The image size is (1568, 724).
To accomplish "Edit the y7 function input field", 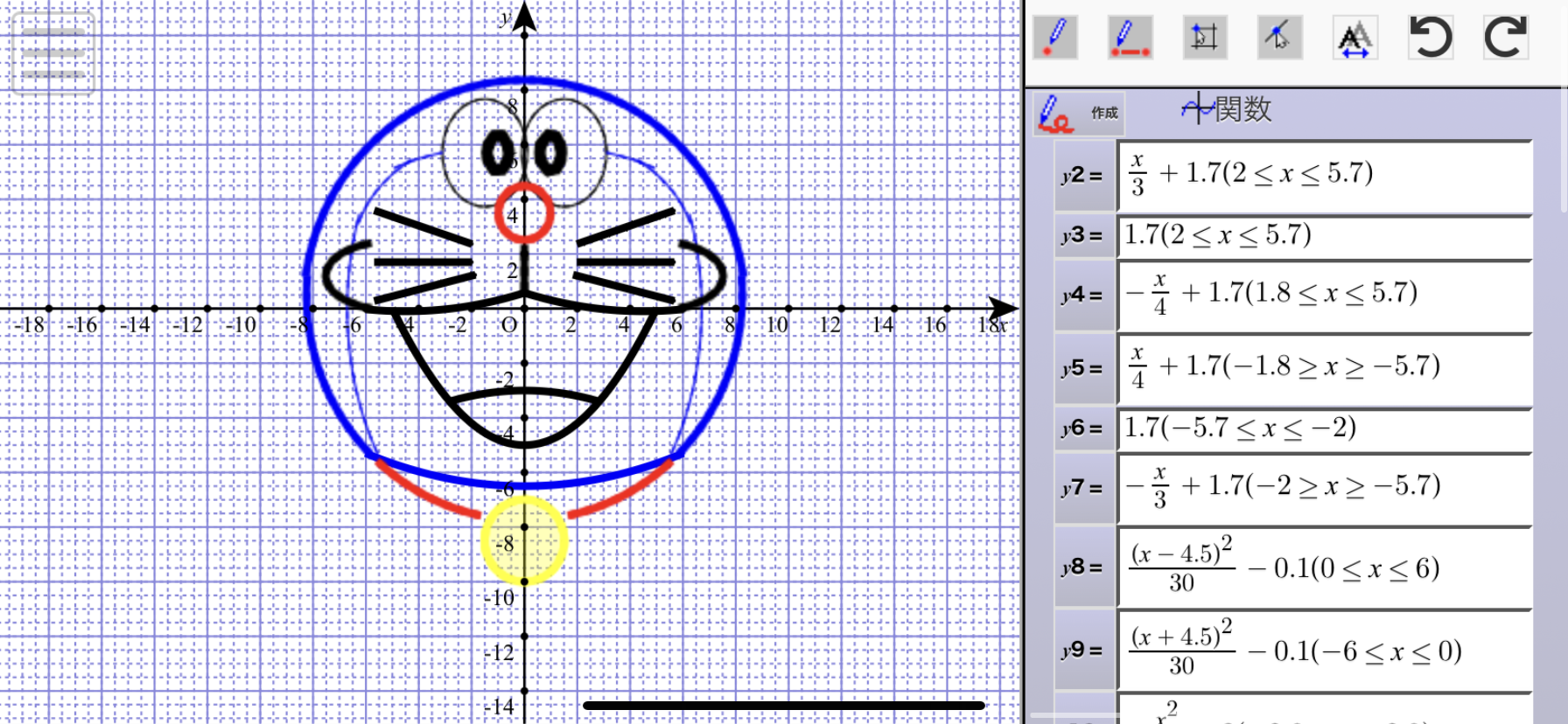I will [x=1325, y=489].
